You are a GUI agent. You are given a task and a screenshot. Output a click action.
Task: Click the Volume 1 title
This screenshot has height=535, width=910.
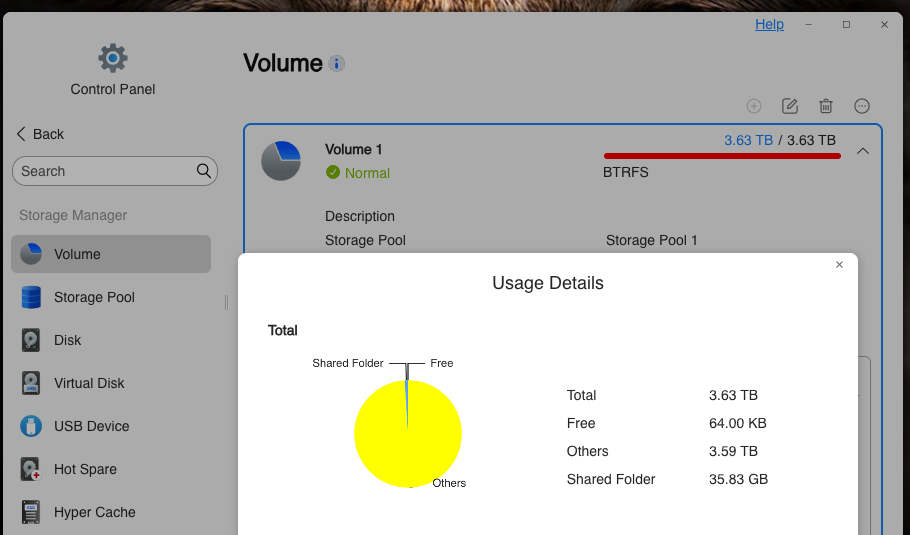(353, 149)
